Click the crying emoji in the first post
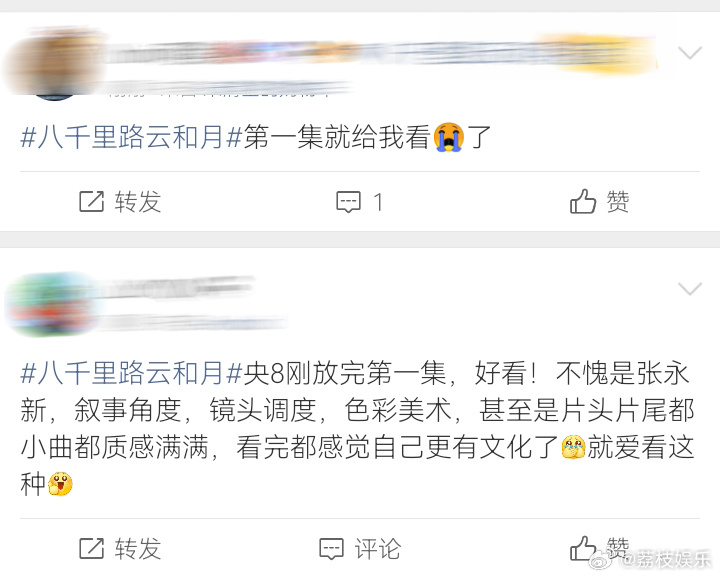This screenshot has width=720, height=578. tap(449, 137)
